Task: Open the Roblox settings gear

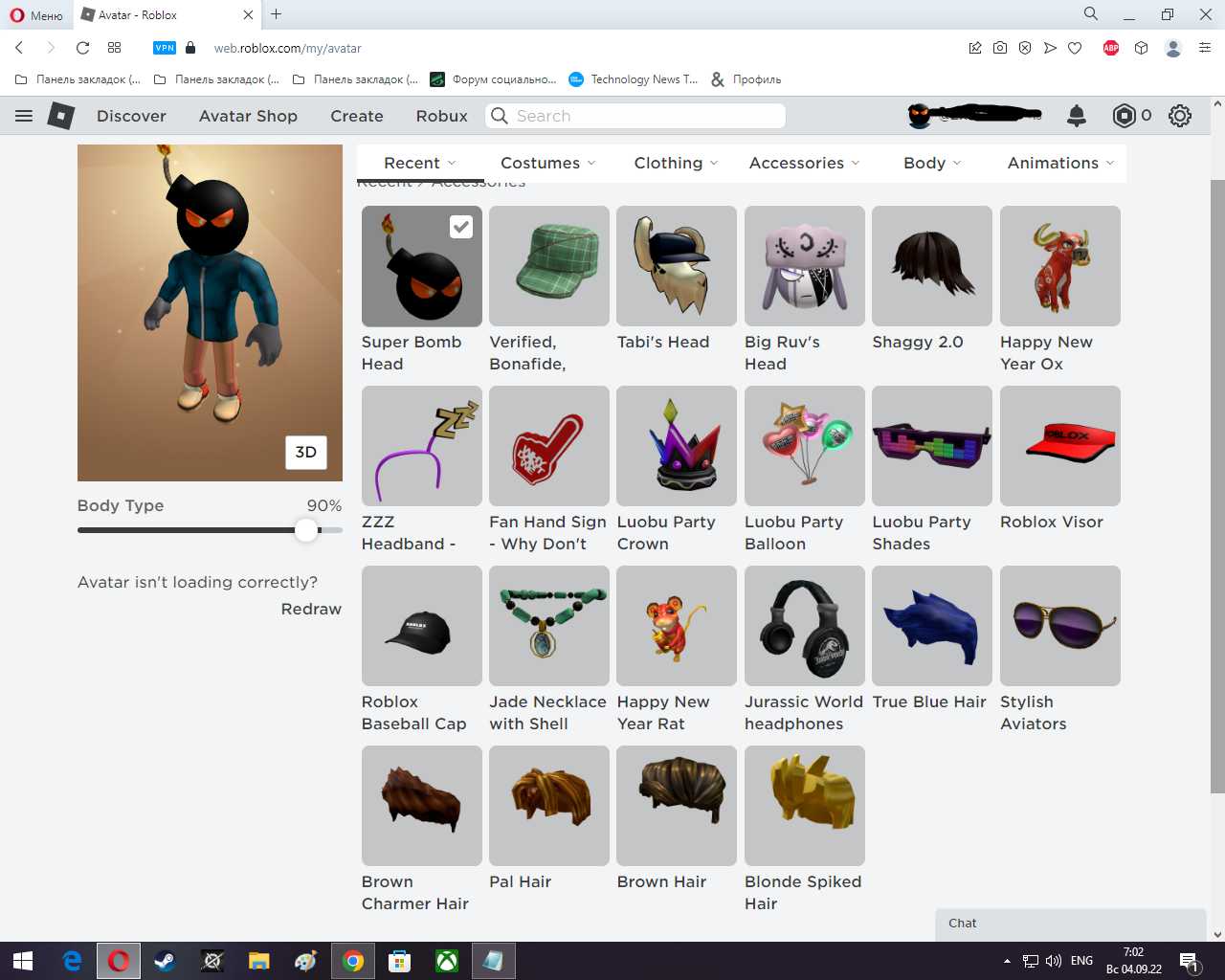Action: (1180, 116)
